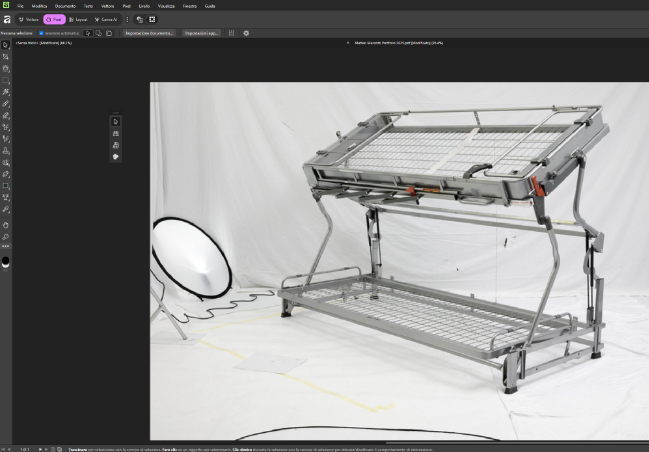This screenshot has width=649, height=452.
Task: Click third icon in floating mini toolbar
Action: pyautogui.click(x=115, y=145)
